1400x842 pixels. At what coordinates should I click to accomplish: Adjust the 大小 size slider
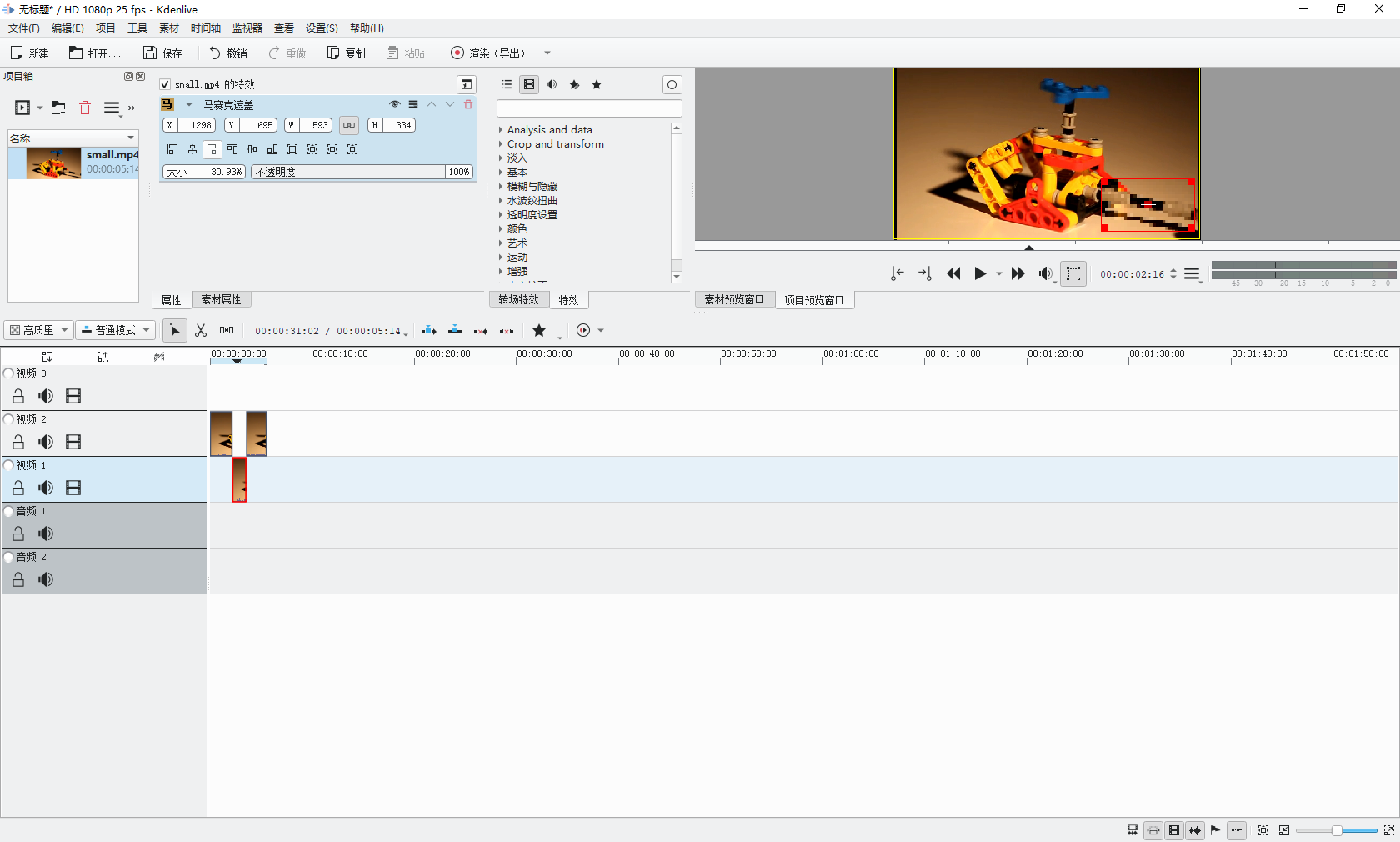coord(203,172)
